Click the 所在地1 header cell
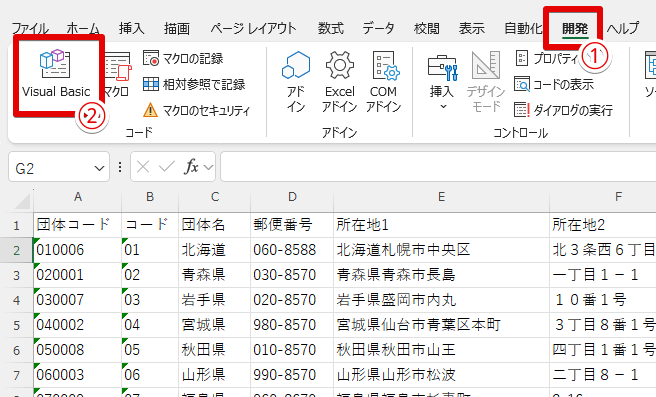Image resolution: width=656 pixels, height=397 pixels. pos(441,225)
